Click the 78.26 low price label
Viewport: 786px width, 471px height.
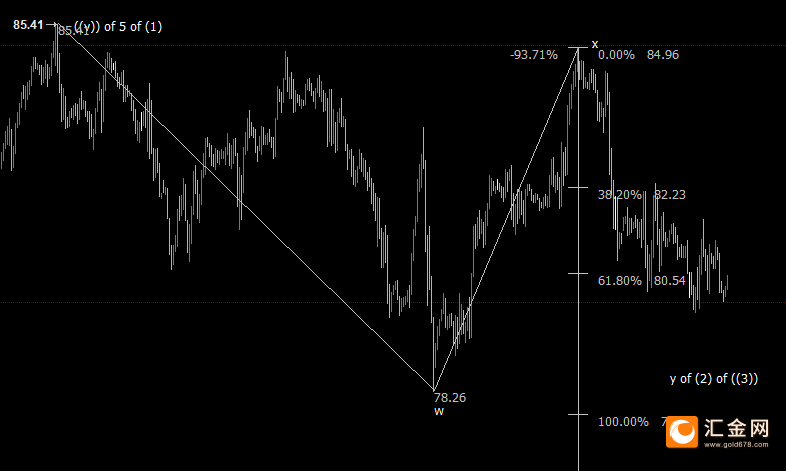tap(450, 398)
